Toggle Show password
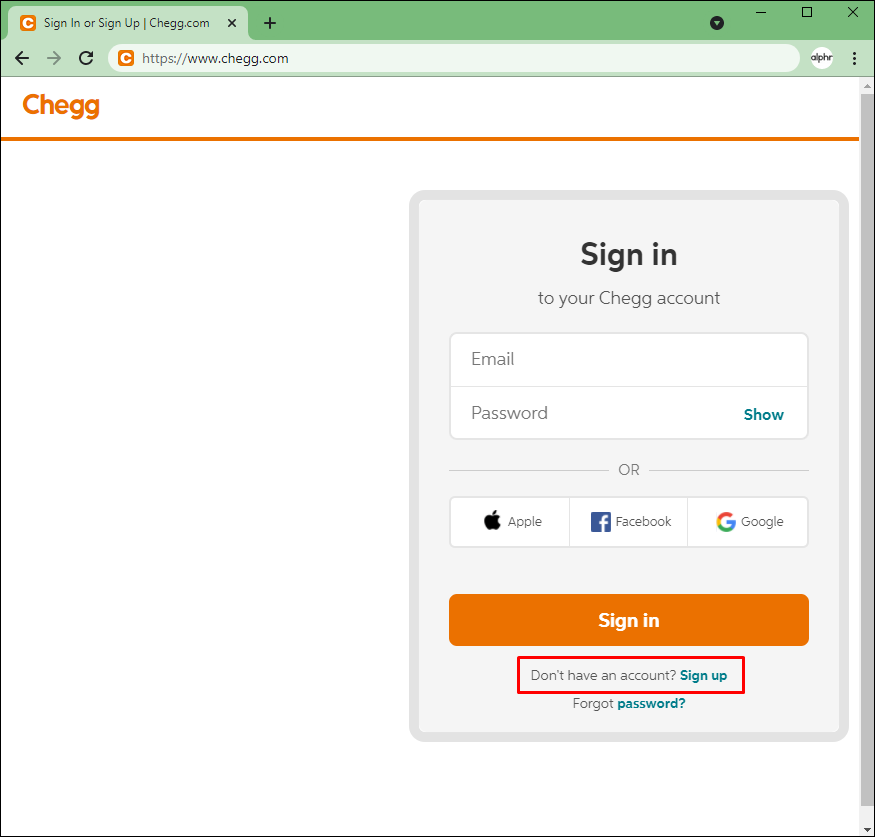 (x=763, y=415)
